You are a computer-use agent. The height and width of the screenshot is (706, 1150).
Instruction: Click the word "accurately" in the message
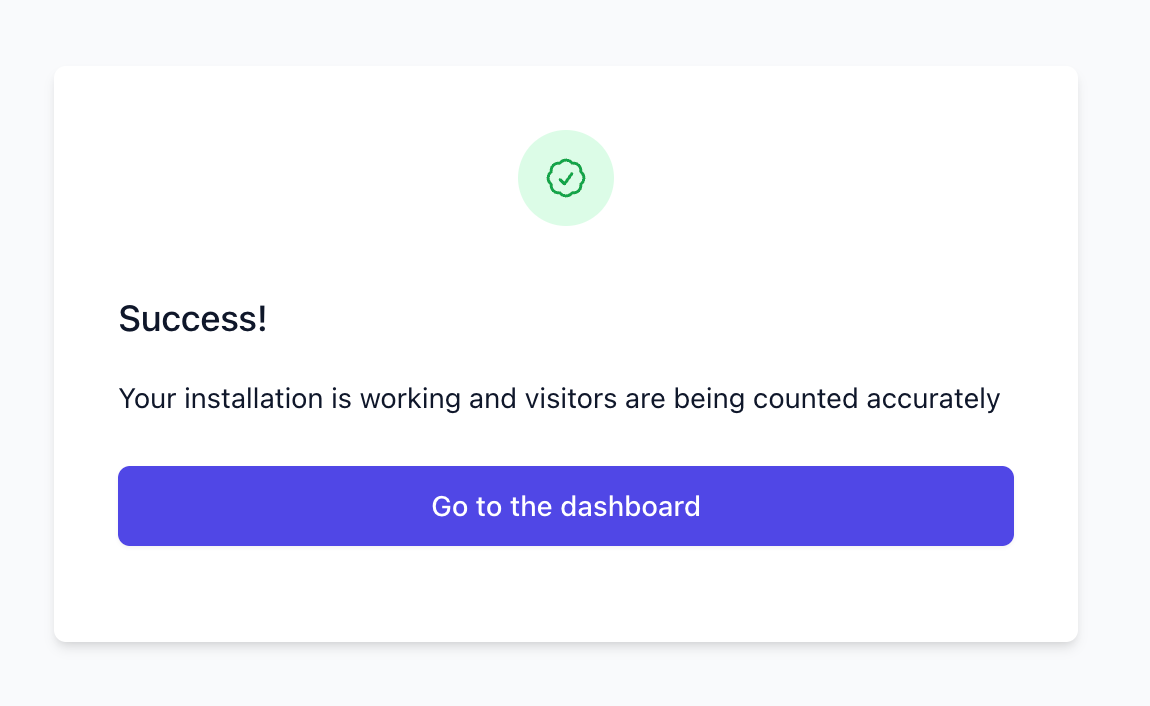pyautogui.click(x=933, y=400)
